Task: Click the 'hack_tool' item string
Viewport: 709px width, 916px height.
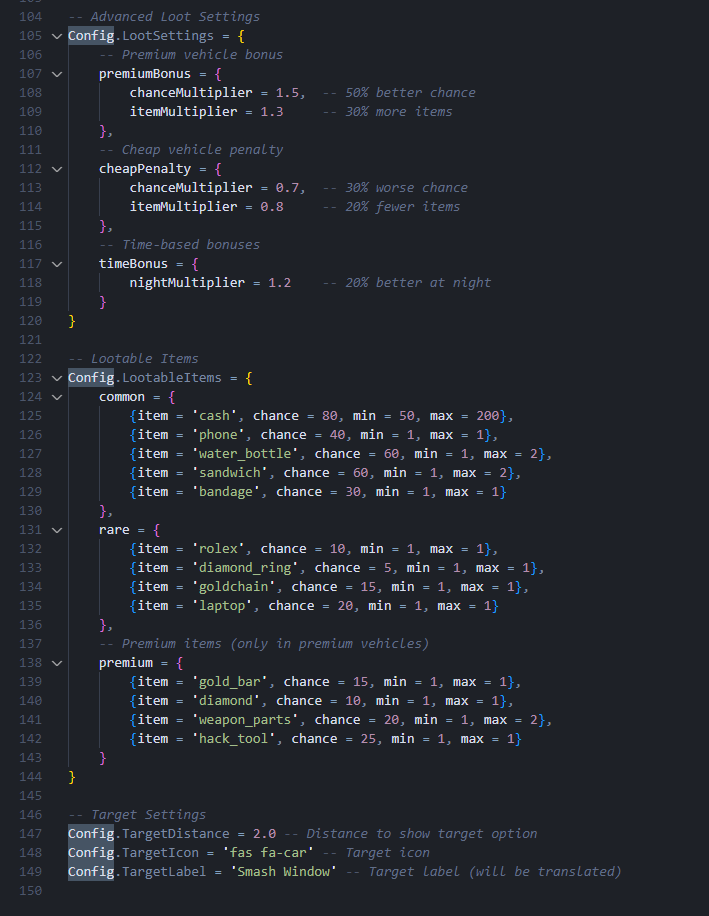Action: [238, 739]
